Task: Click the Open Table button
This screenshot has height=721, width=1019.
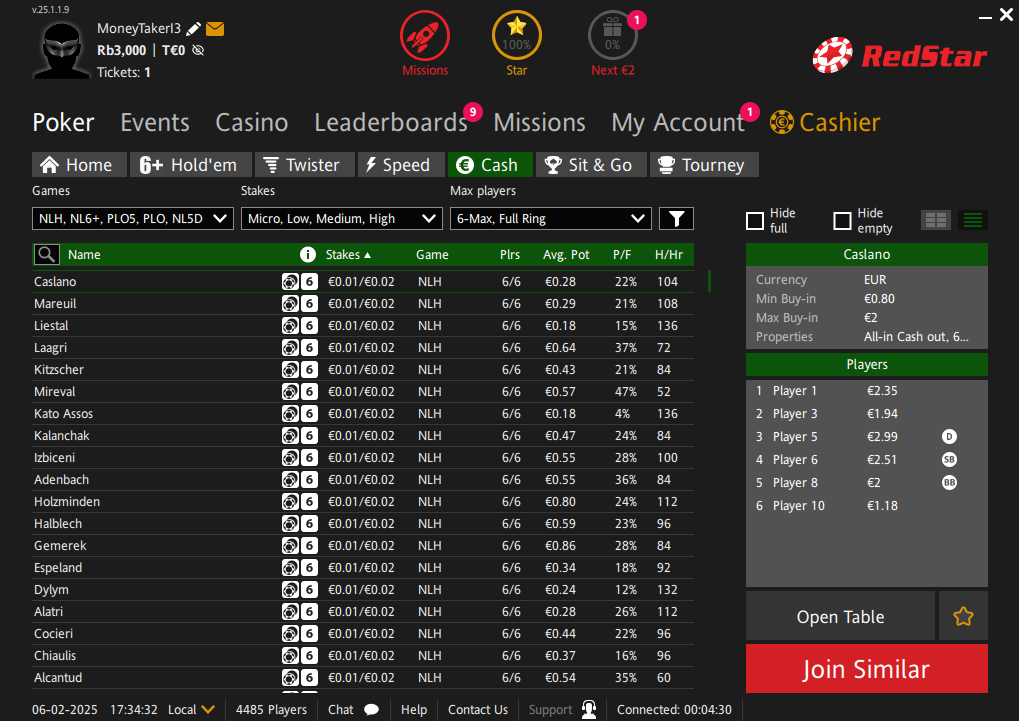Action: 840,616
